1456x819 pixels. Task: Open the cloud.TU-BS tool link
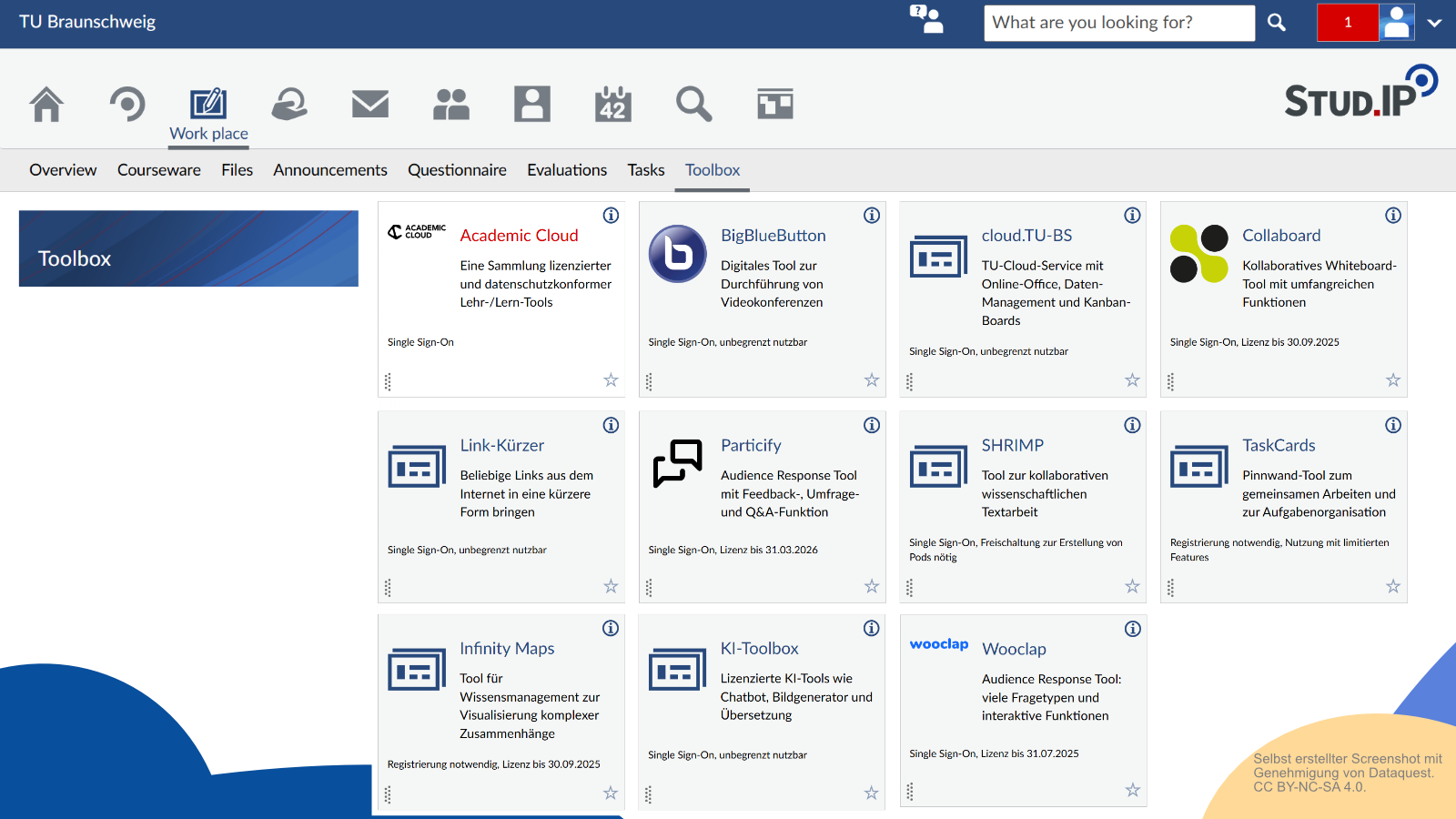pyautogui.click(x=1026, y=236)
